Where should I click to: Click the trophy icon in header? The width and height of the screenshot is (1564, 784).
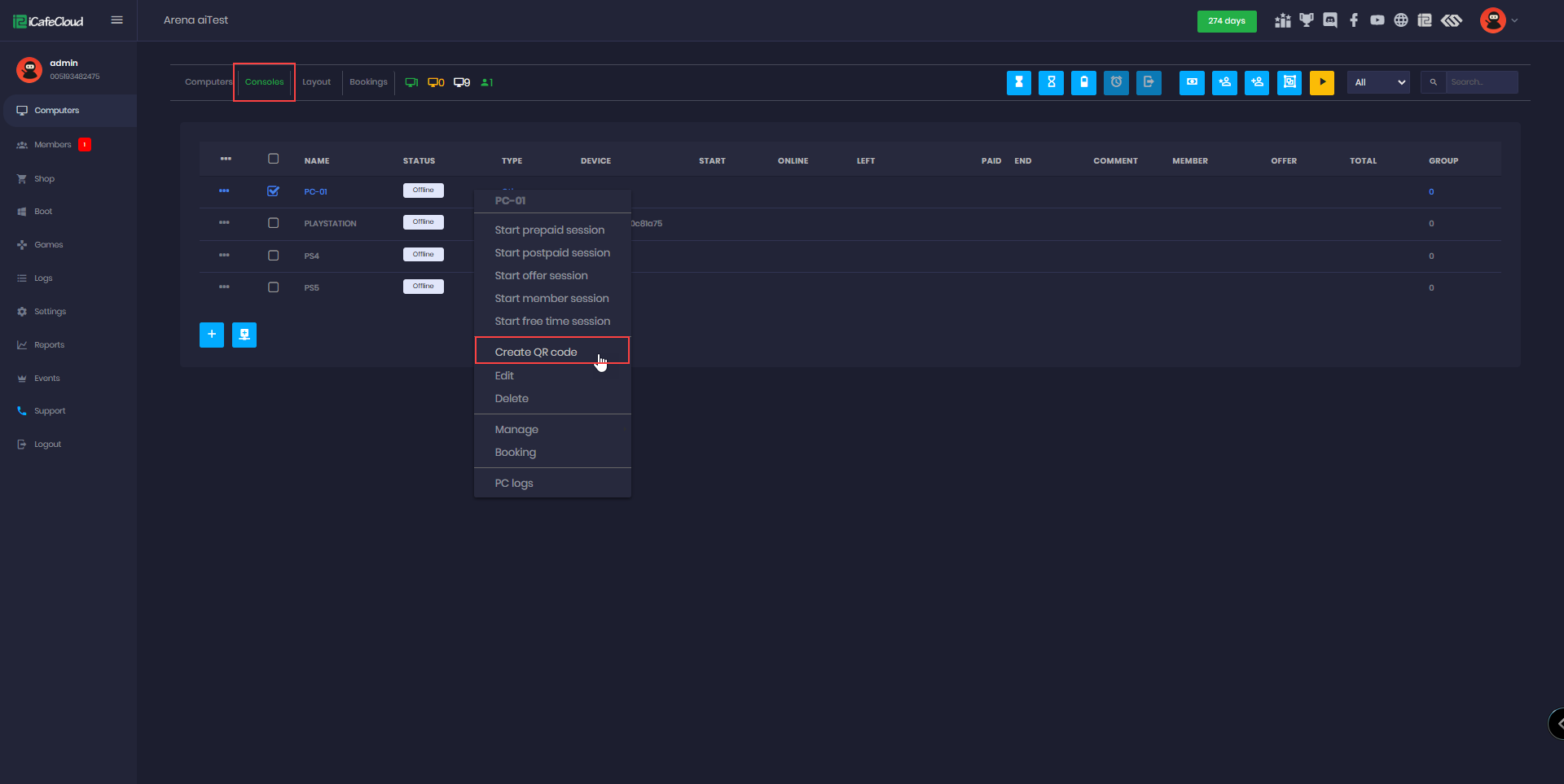coord(1307,20)
